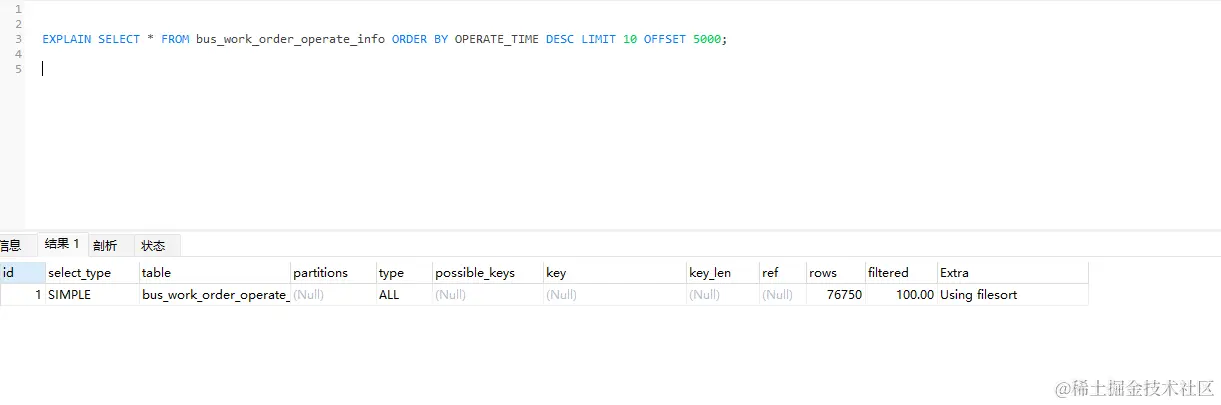Select the key column header
Screen dimensions: 1221x405
(x=615, y=272)
